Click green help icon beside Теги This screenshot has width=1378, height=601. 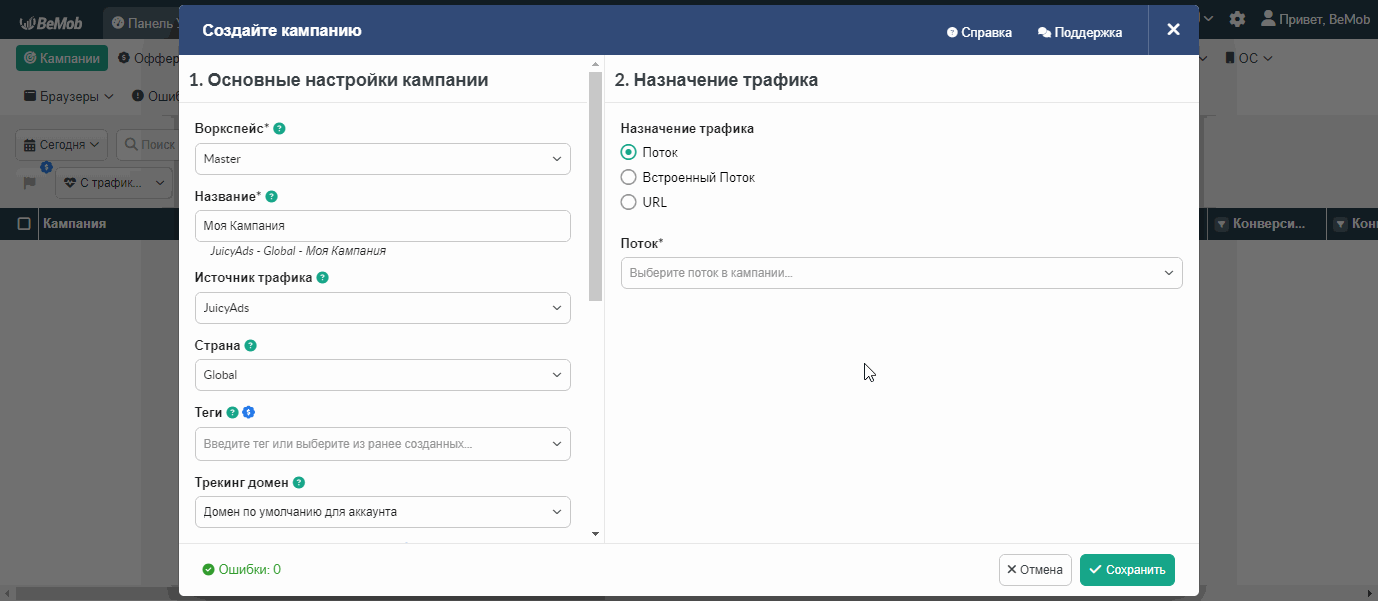coord(232,412)
